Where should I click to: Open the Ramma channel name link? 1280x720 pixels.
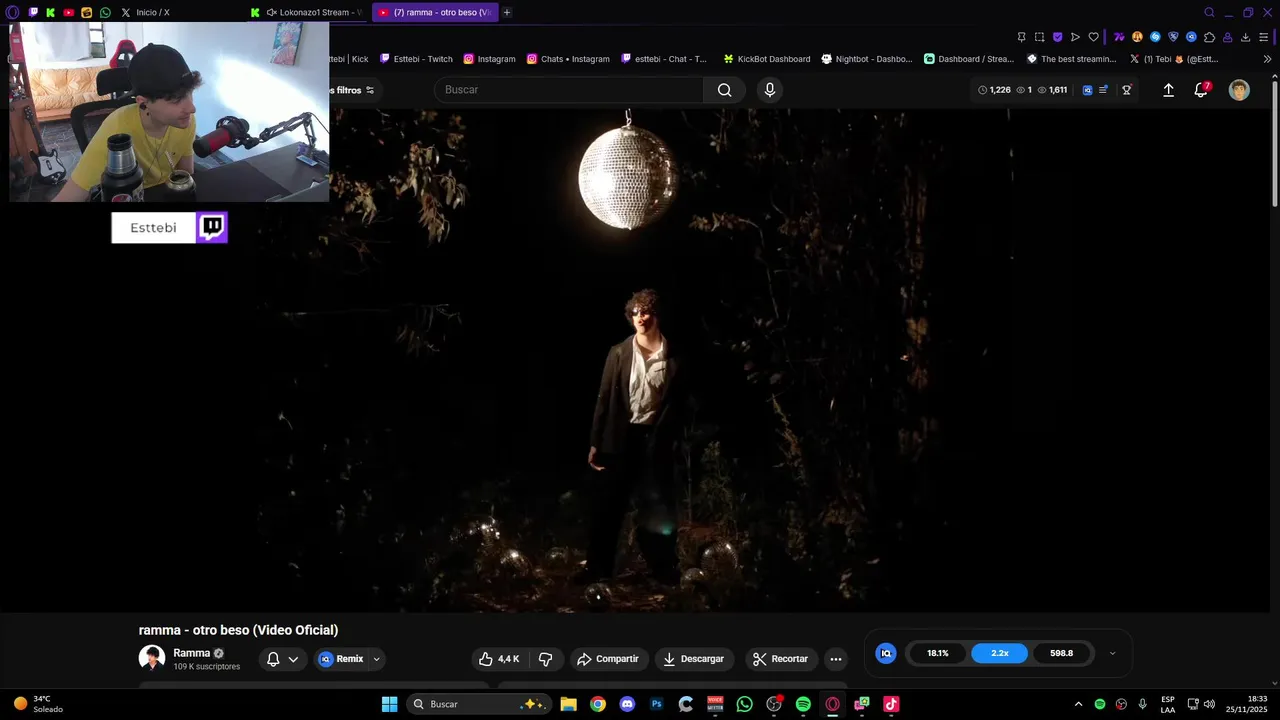point(192,653)
